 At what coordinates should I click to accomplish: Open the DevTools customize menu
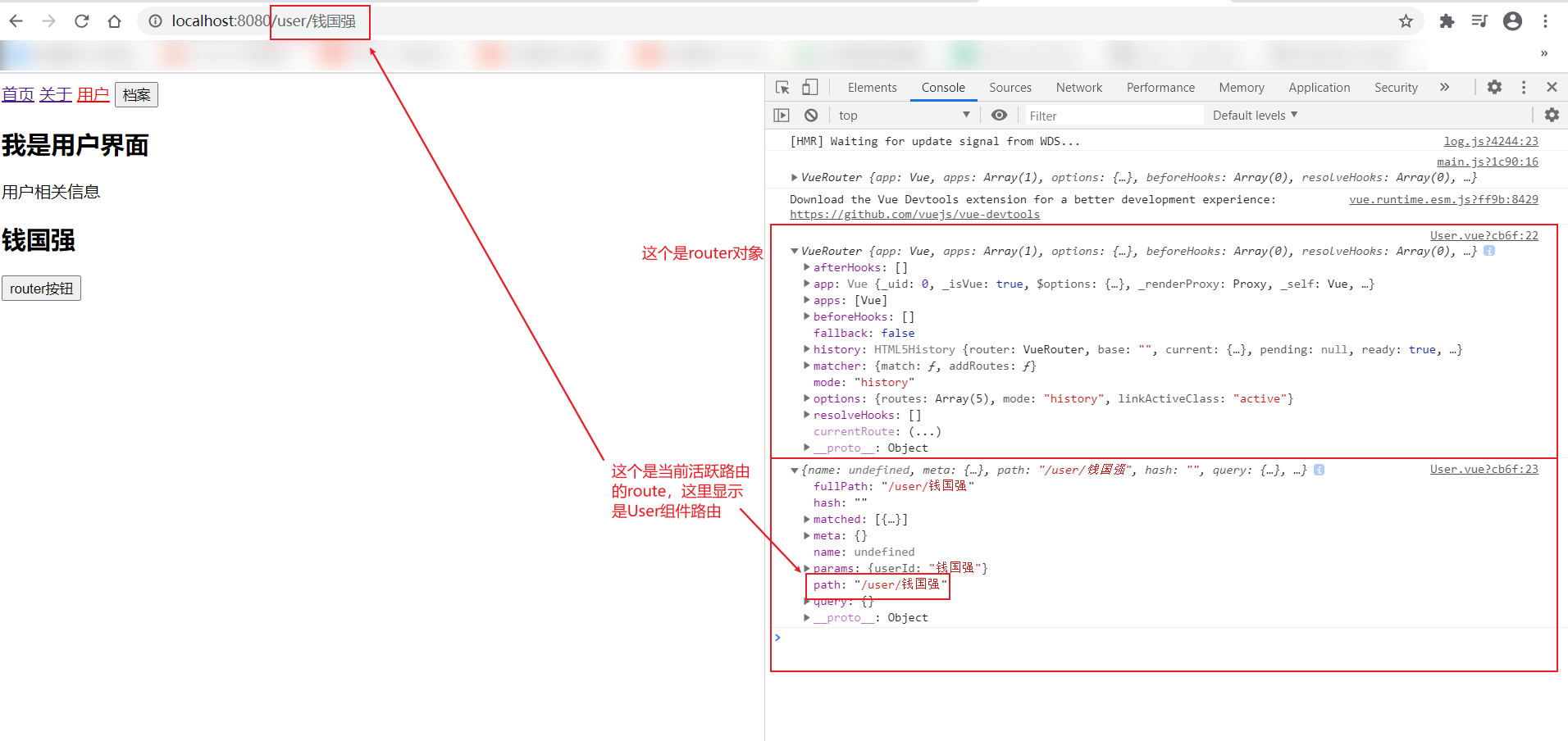(x=1524, y=87)
